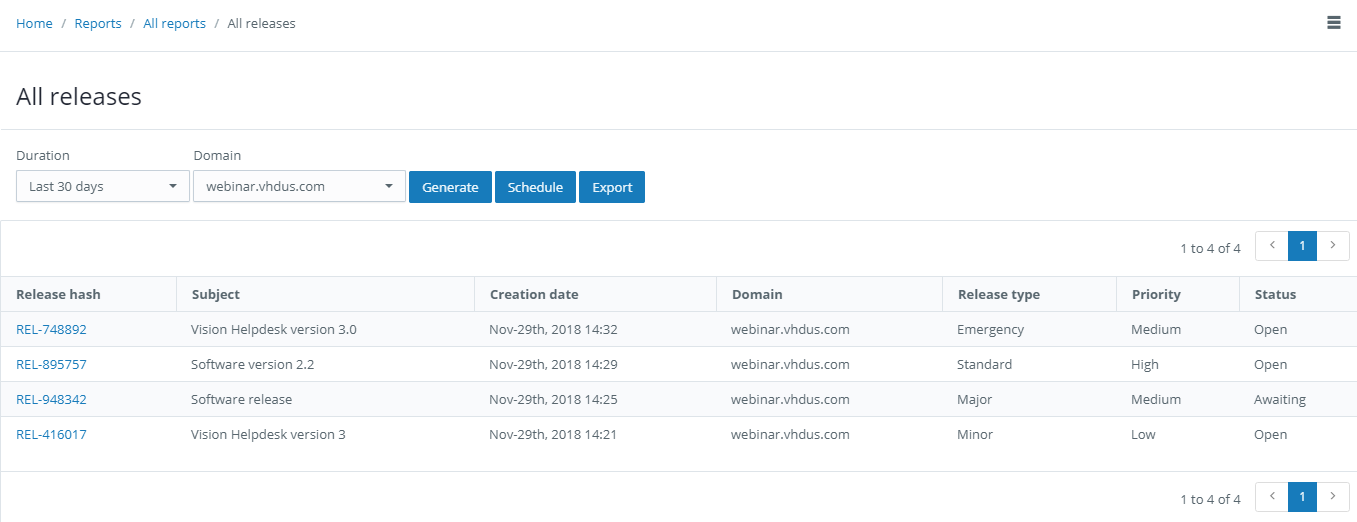Click the Schedule button

click(x=535, y=187)
